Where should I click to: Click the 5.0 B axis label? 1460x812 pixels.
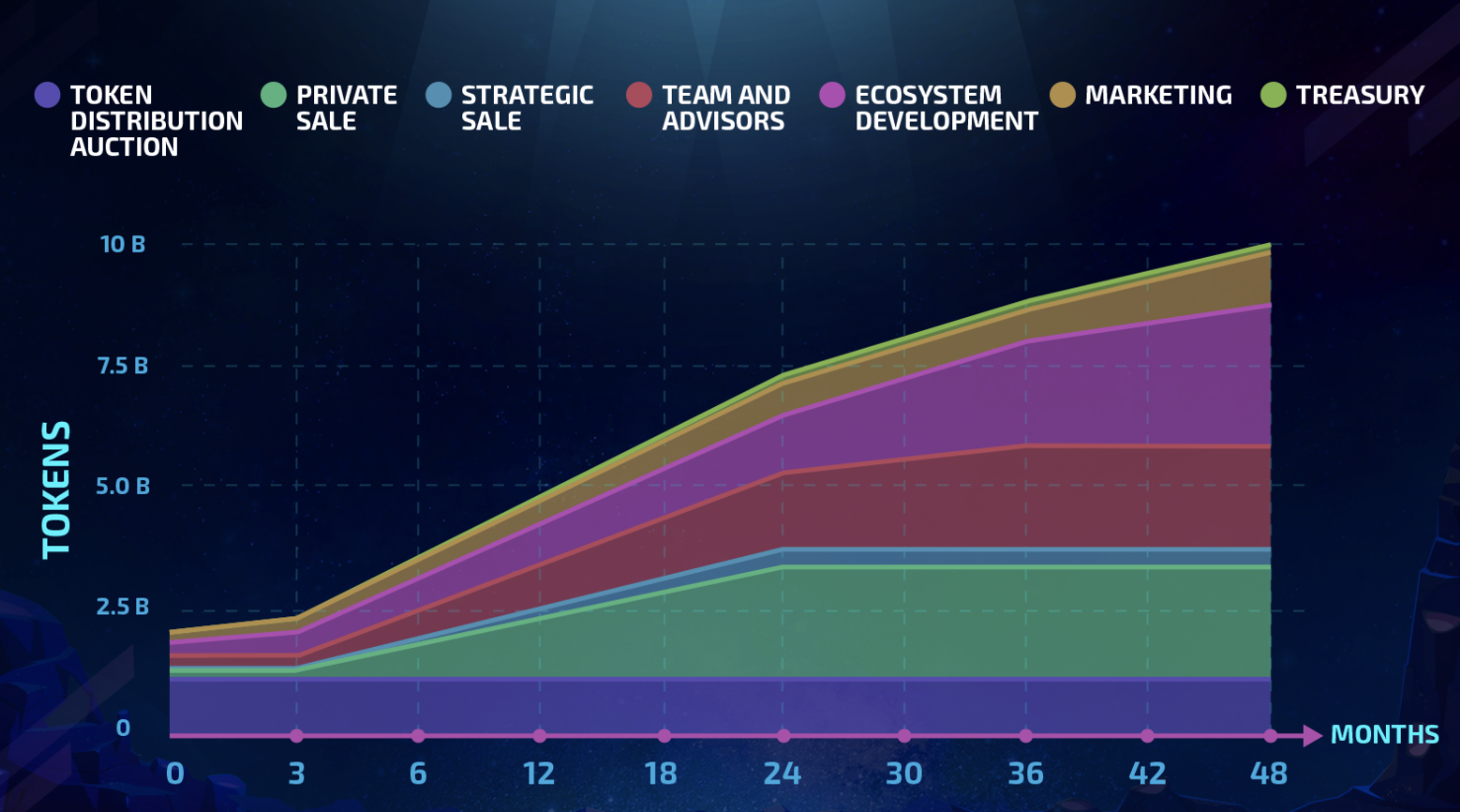click(122, 486)
